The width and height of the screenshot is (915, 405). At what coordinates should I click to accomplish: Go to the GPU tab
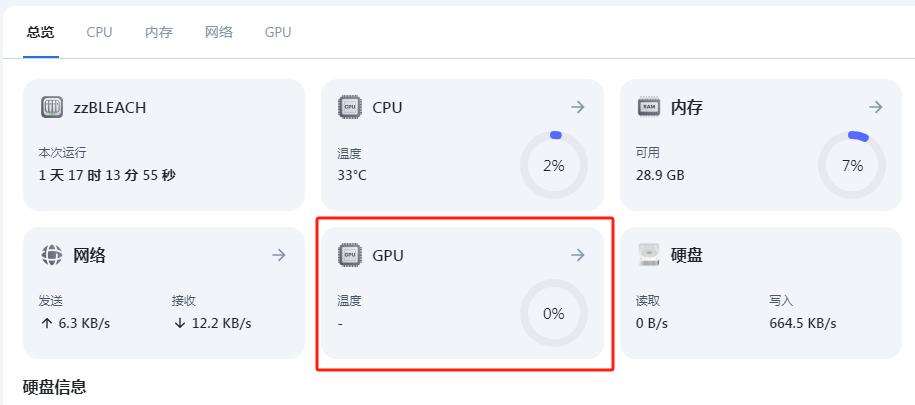278,32
